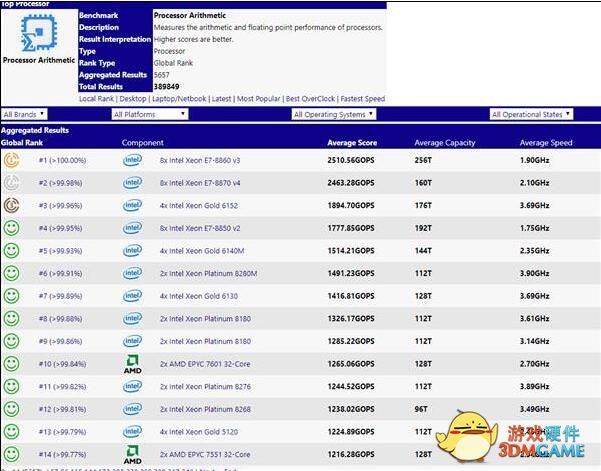Click Intel logo beside Xeon Platinum 8280M
This screenshot has width=601, height=471.
click(x=132, y=273)
